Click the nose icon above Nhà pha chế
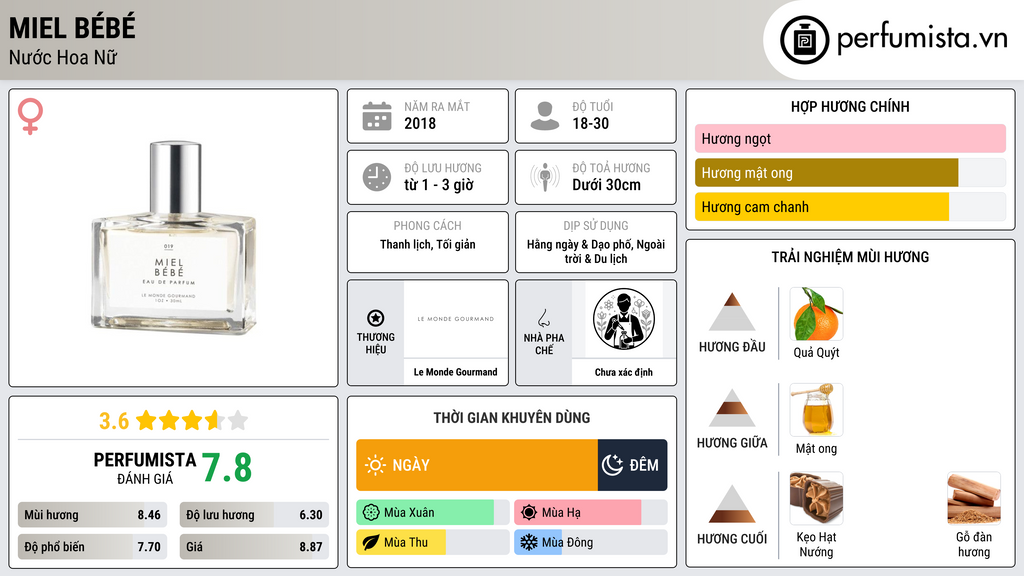Viewport: 1024px width, 576px height. (543, 318)
